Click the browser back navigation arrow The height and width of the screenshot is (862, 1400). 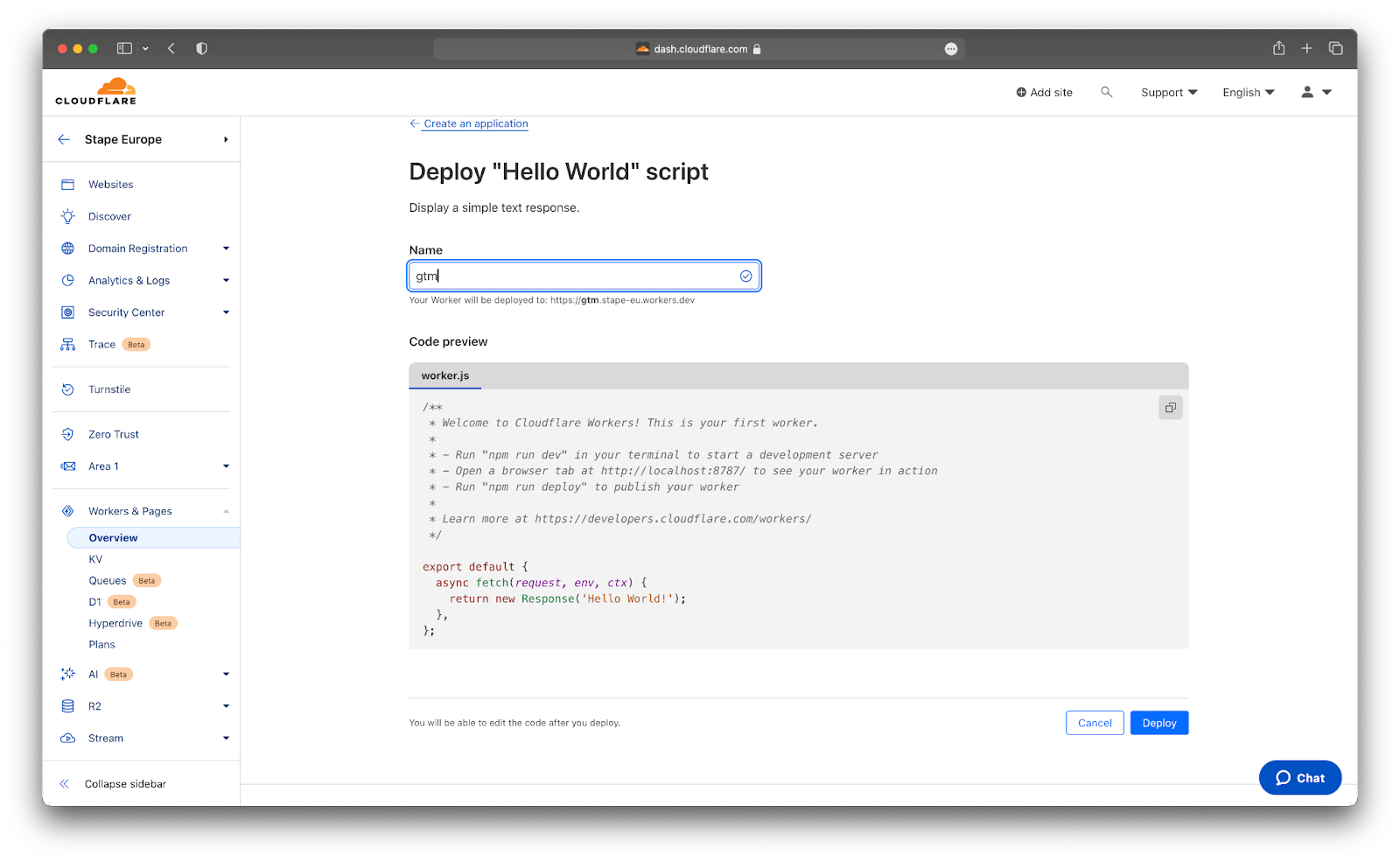(171, 48)
